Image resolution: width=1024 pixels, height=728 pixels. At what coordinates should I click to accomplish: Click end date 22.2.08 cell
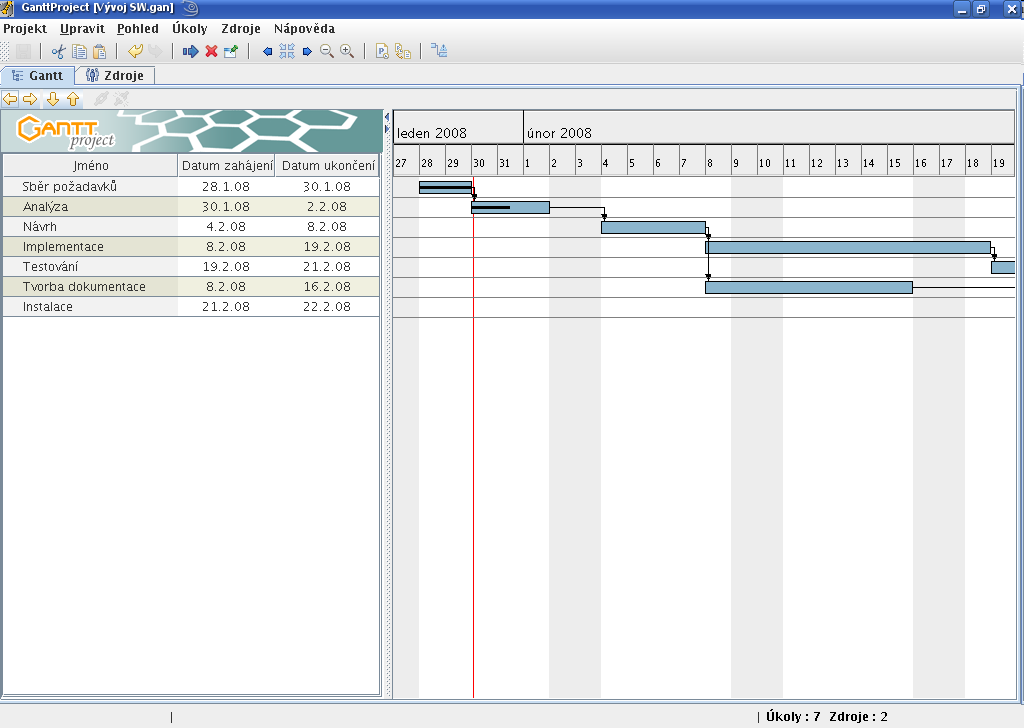tap(327, 307)
